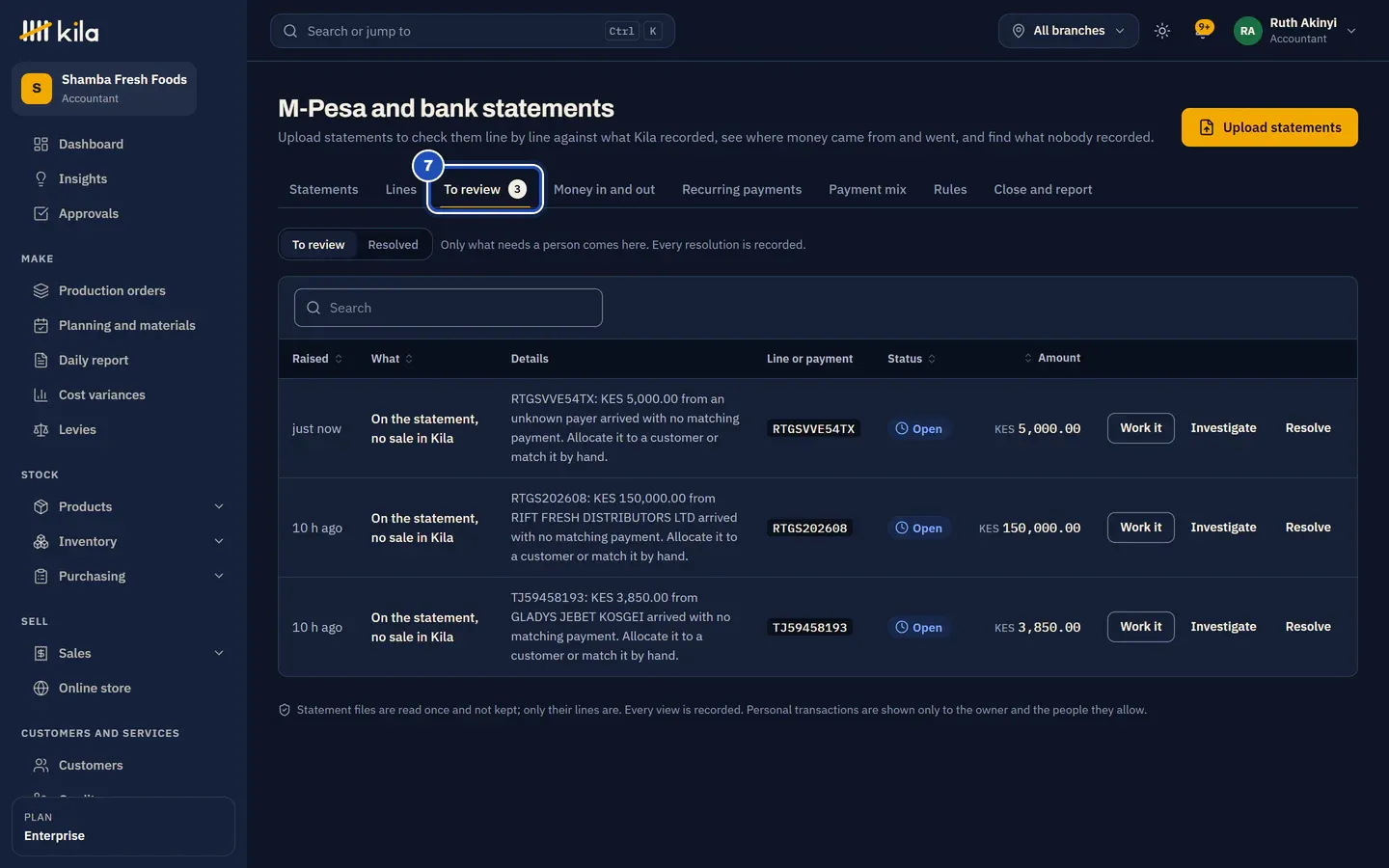1389x868 pixels.
Task: Focus the Search or jump to field
Action: (473, 31)
